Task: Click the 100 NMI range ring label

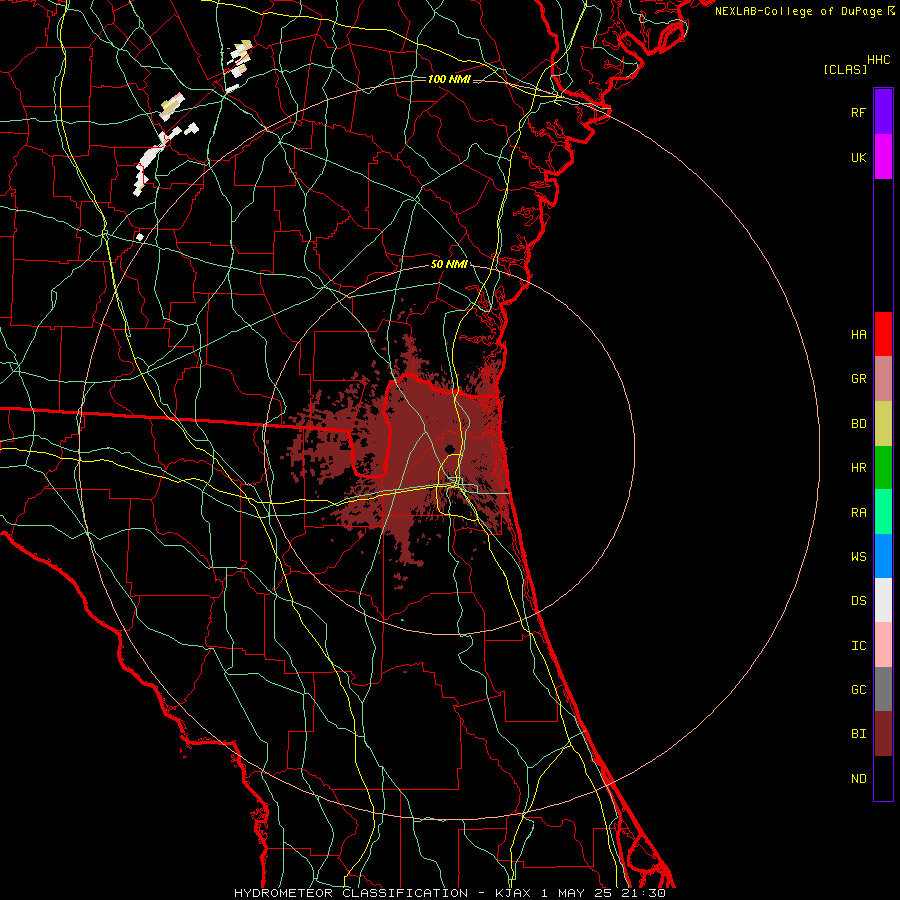Action: click(449, 79)
